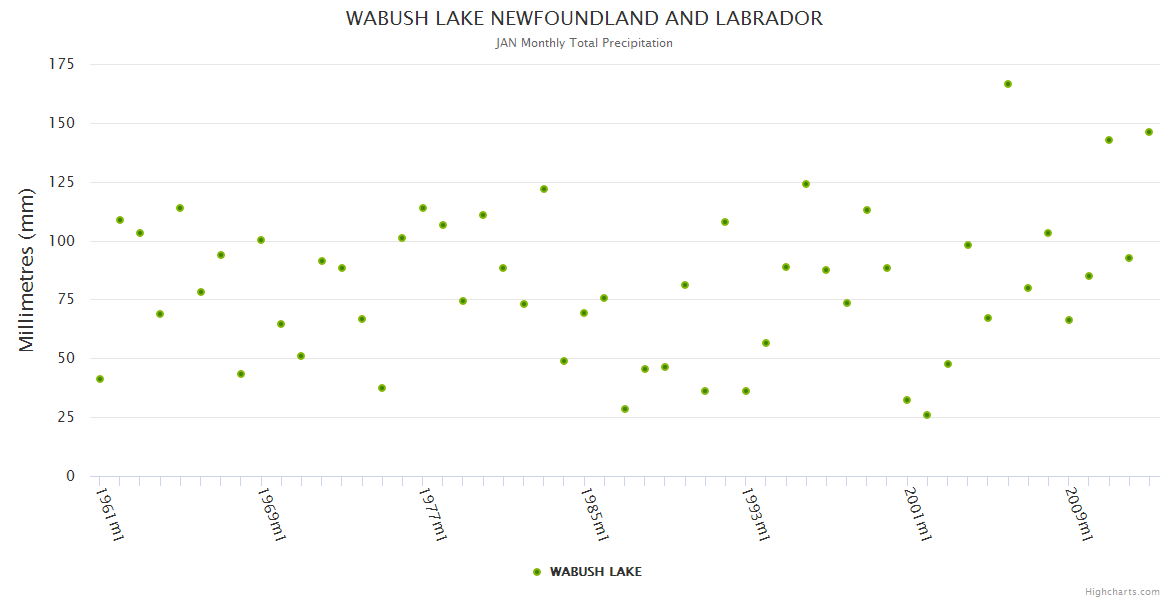
Task: Click the green legend marker dot
Action: click(537, 572)
